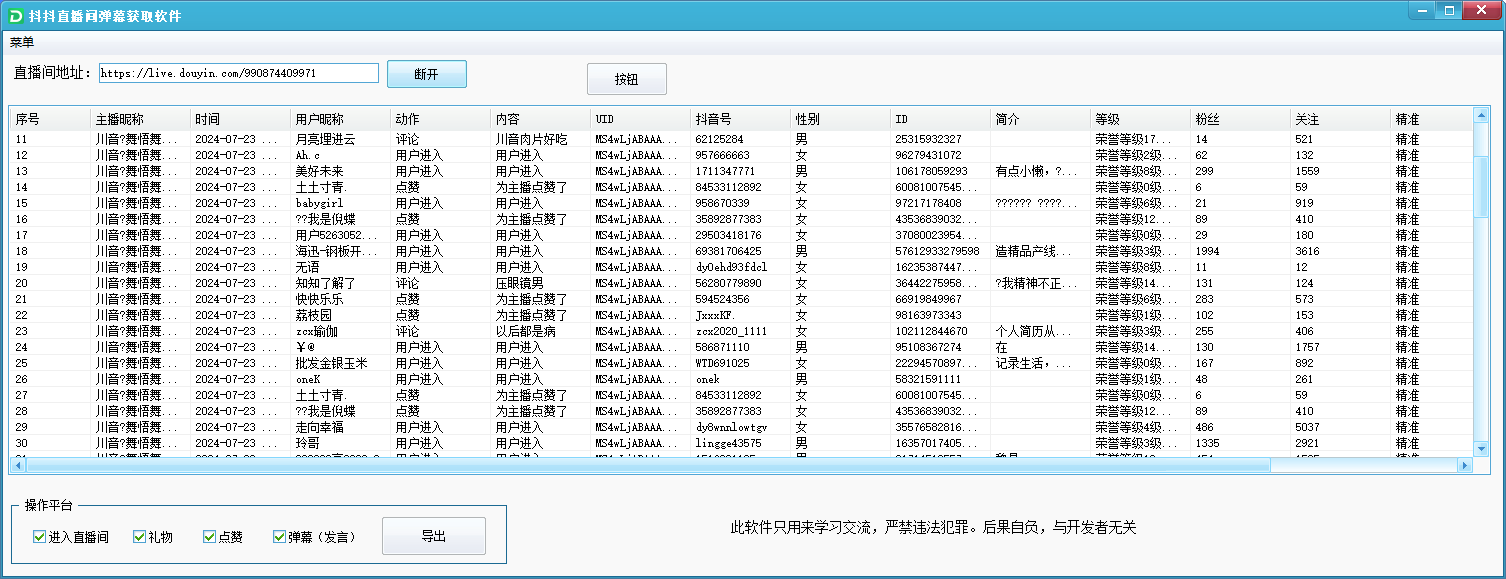
Task: Select user nickname 荔枝园
Action: pos(313,315)
